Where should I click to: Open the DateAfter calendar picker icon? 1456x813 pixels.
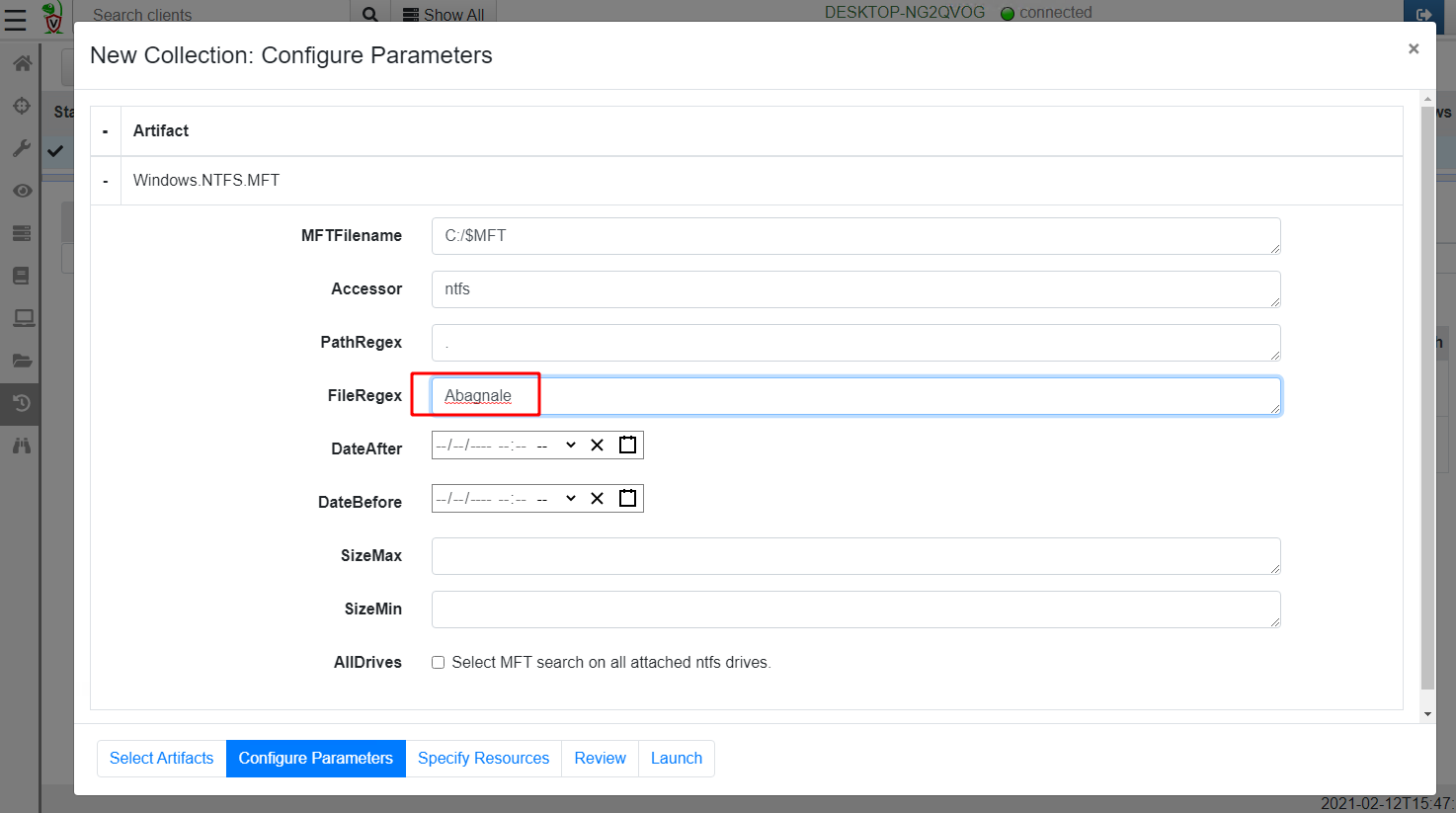627,446
